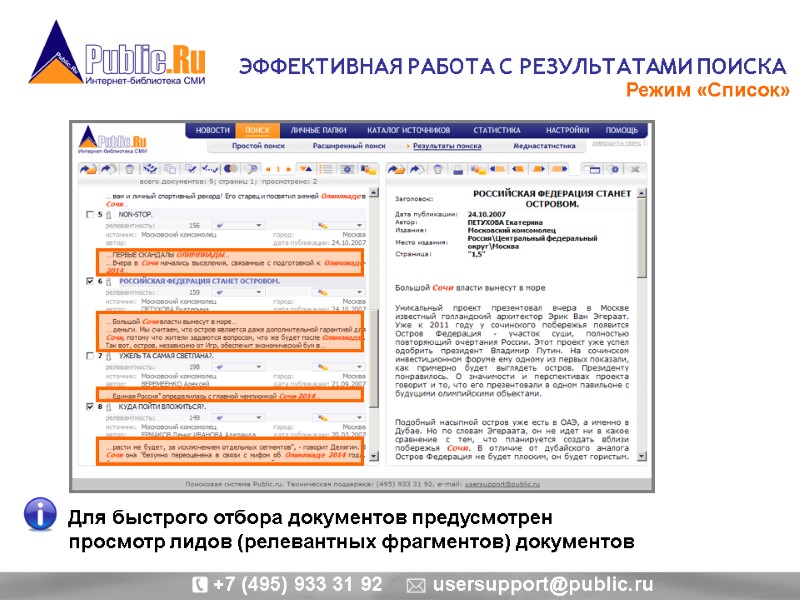Viewport: 800px width, 600px height.
Task: Select the ПОИСК tab
Action: (x=257, y=130)
